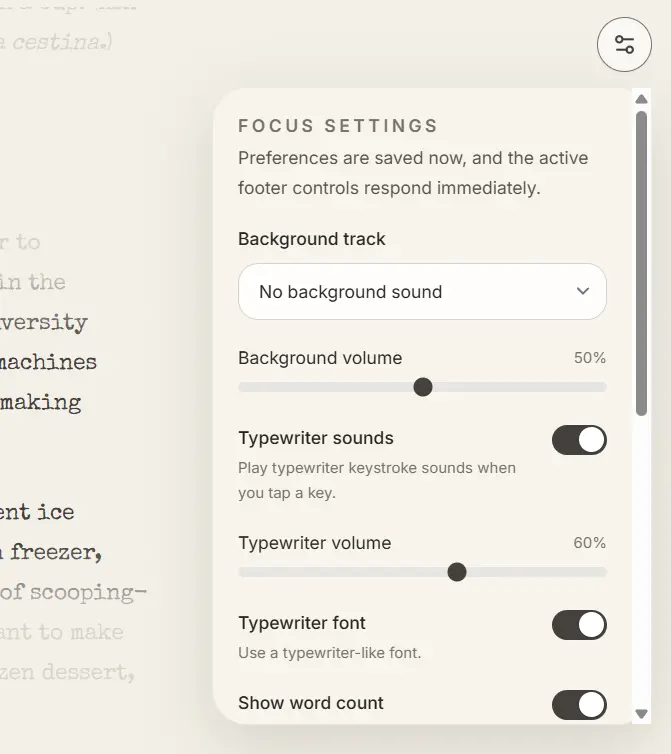Click the Show word count label
The image size is (671, 754).
(x=311, y=703)
